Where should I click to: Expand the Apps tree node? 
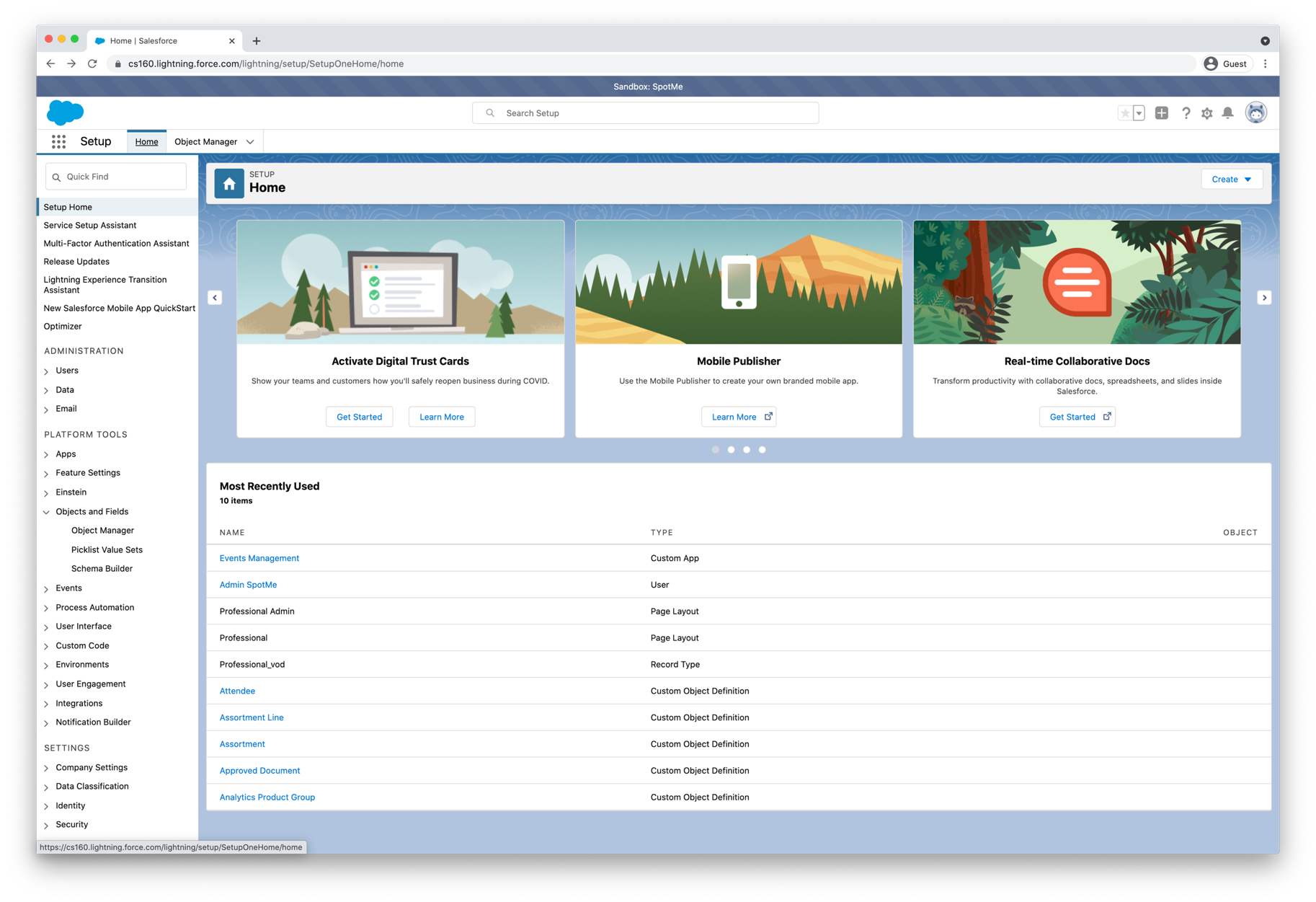coord(47,455)
